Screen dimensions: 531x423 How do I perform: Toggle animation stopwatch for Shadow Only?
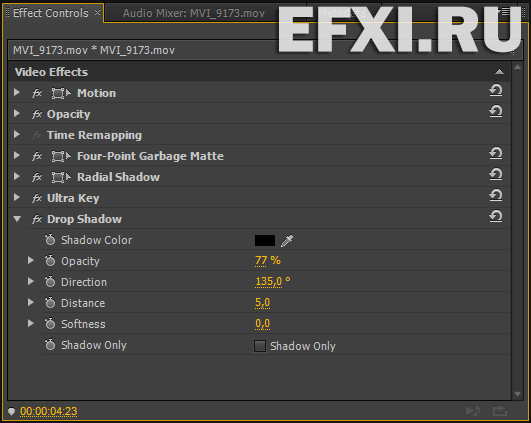[50, 344]
